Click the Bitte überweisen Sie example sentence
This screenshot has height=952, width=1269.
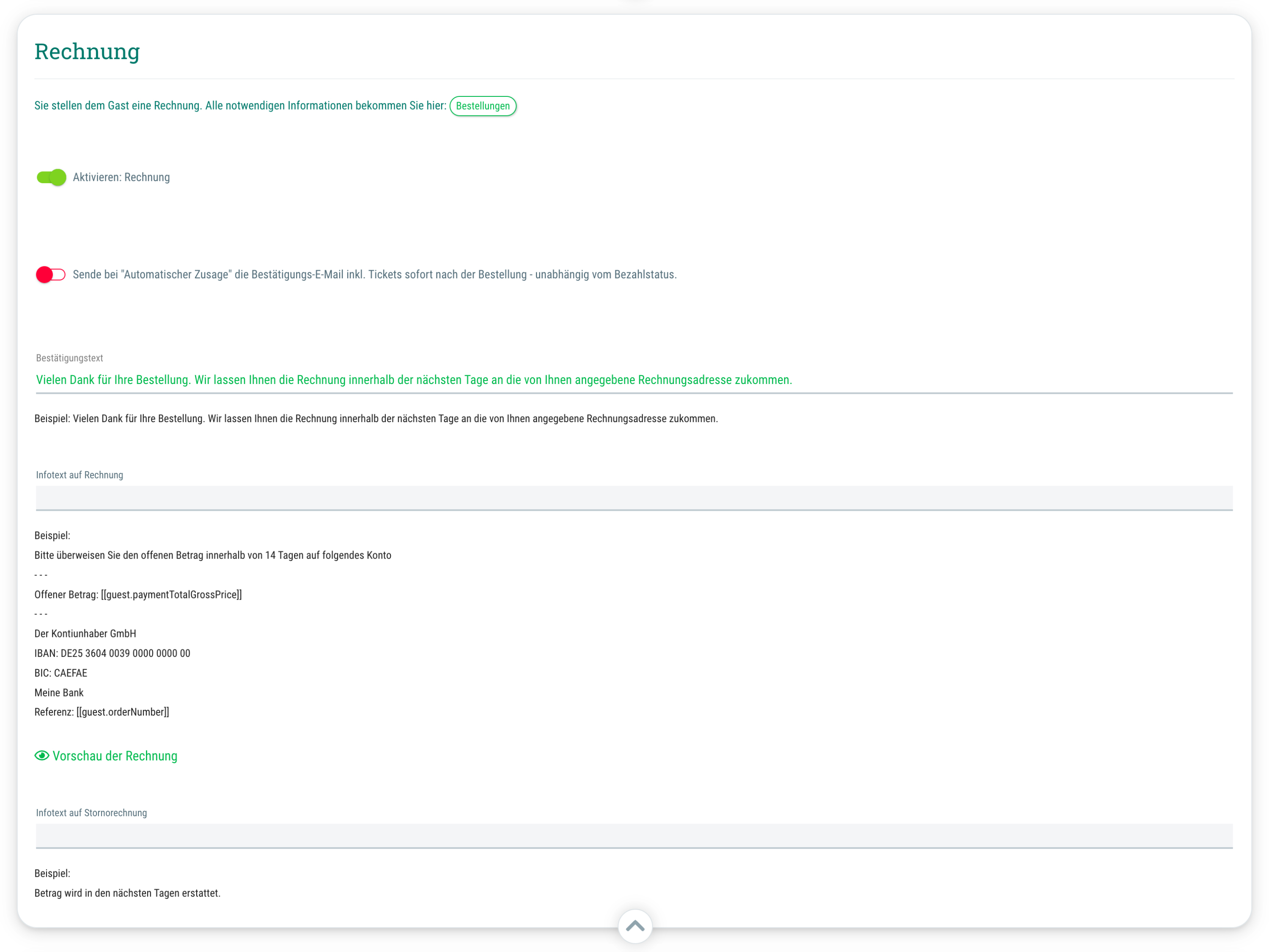(213, 555)
